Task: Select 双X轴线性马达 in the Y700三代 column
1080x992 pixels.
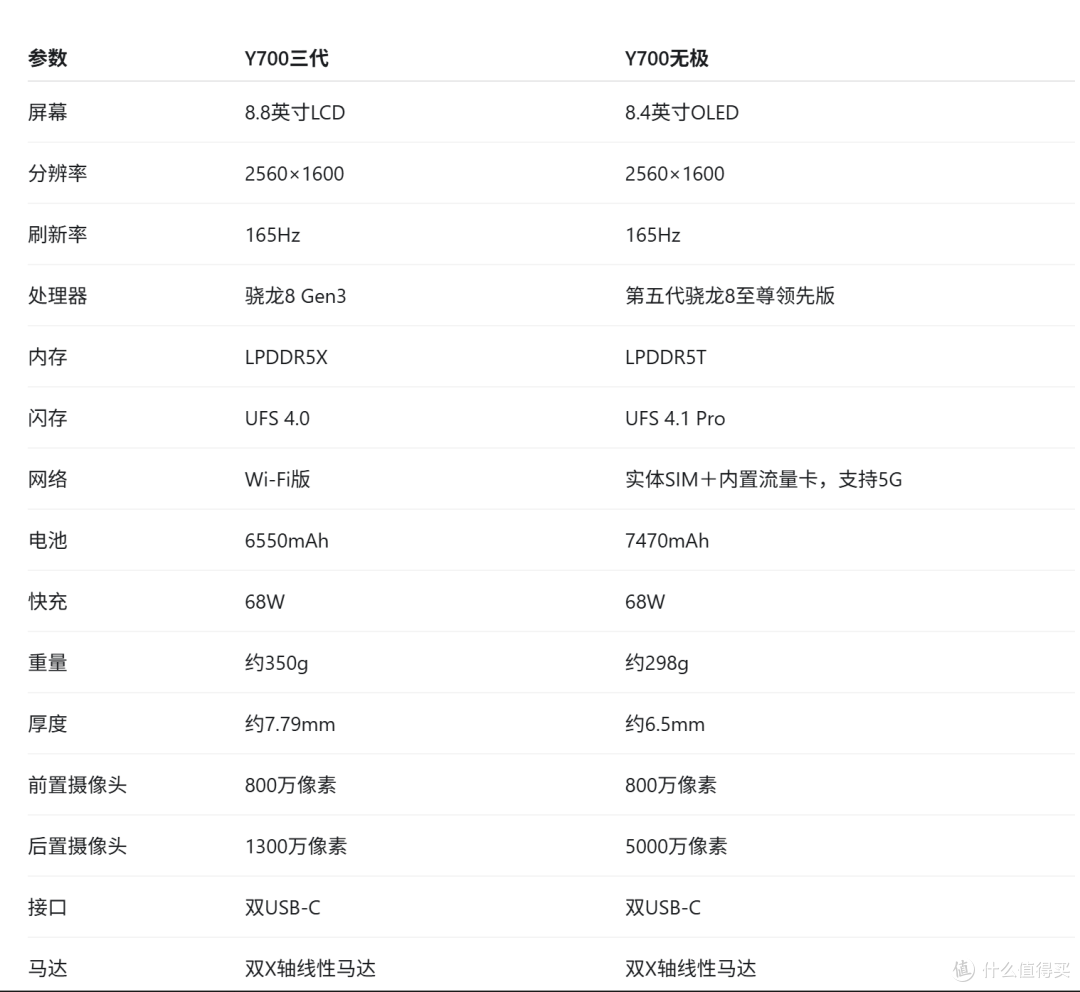Action: pos(310,969)
